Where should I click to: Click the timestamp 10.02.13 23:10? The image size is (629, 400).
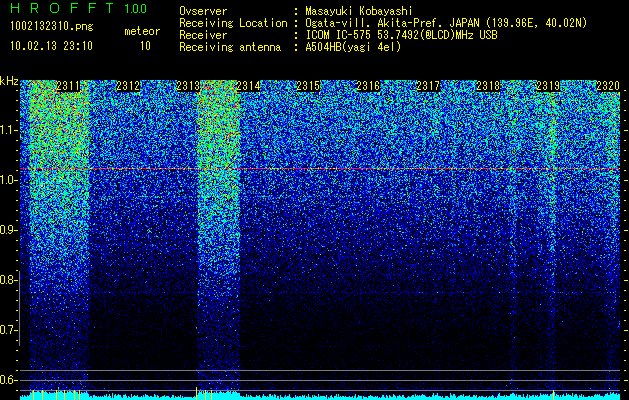click(x=51, y=46)
